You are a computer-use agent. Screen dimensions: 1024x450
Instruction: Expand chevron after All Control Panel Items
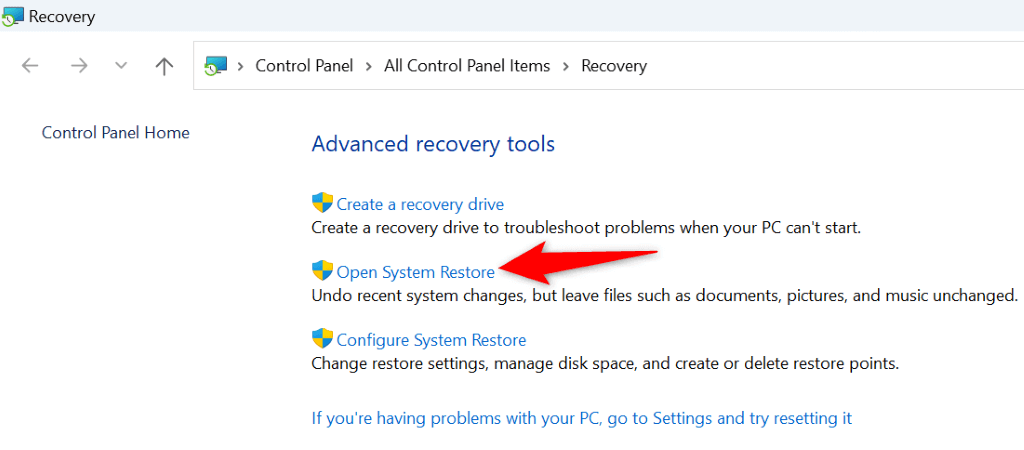tap(566, 66)
